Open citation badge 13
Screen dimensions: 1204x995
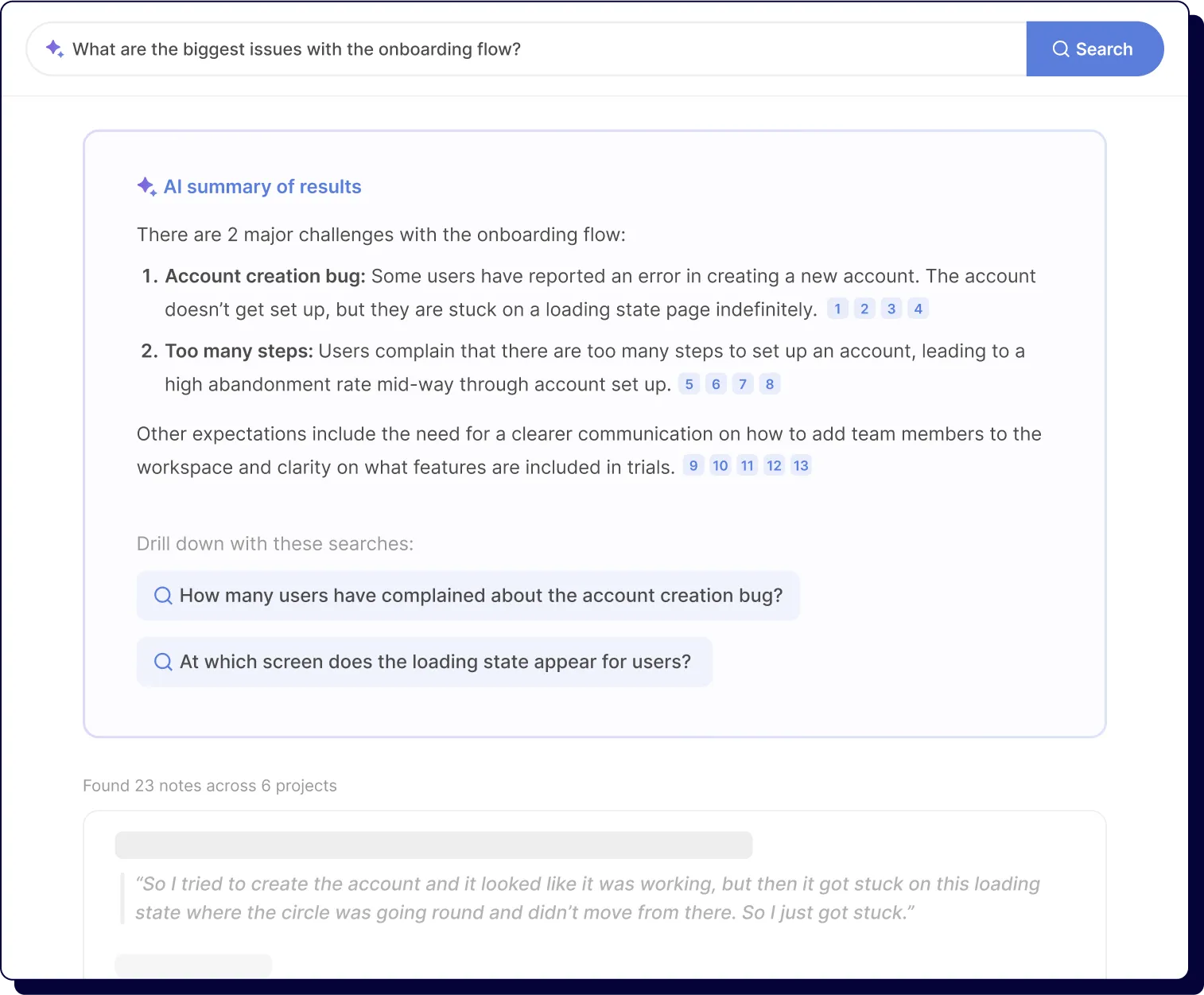801,465
